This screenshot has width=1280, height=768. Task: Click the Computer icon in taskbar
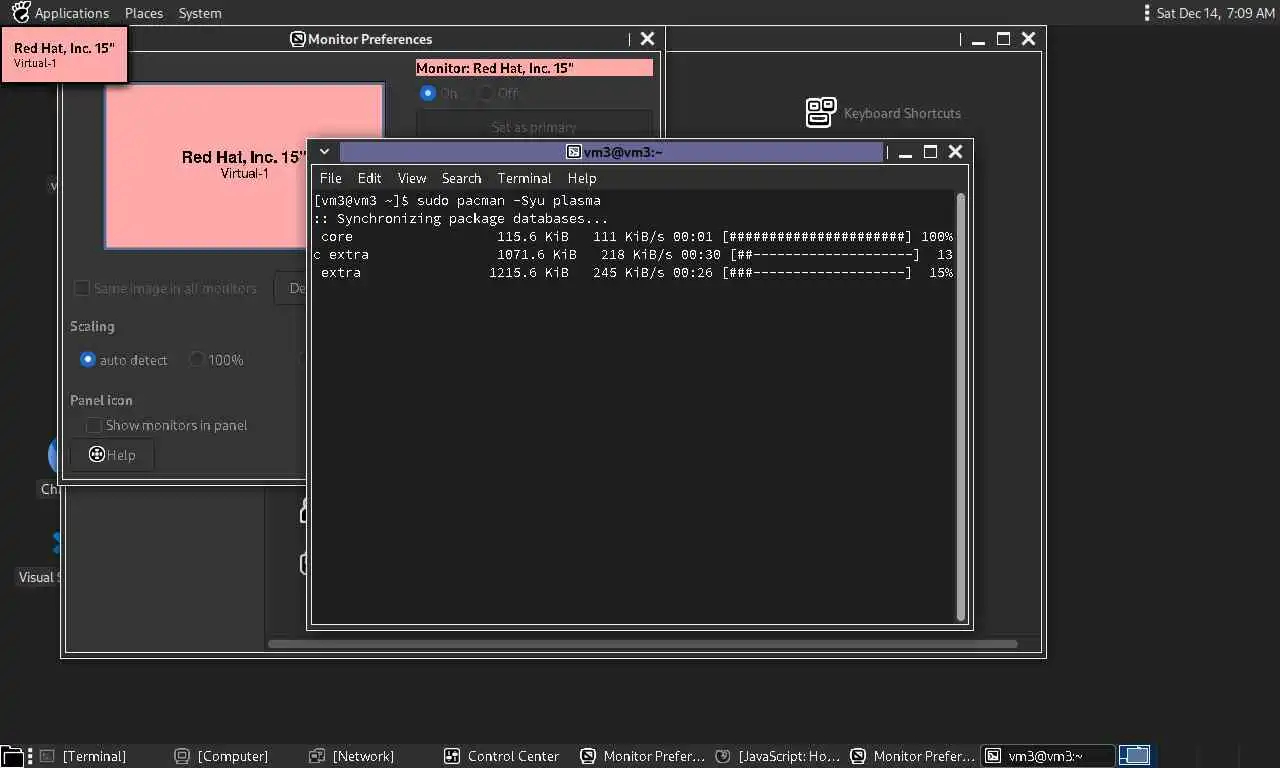182,756
